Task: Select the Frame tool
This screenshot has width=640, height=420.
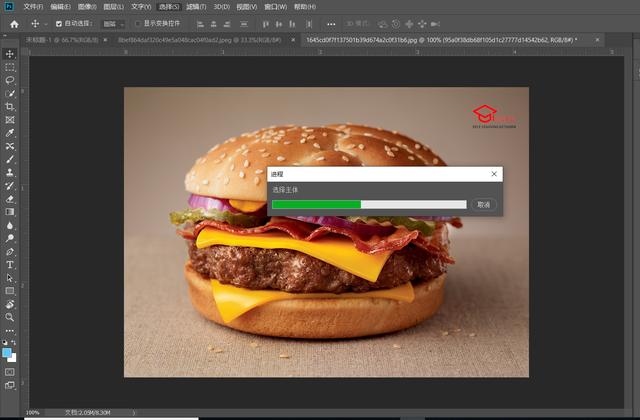Action: pyautogui.click(x=10, y=120)
